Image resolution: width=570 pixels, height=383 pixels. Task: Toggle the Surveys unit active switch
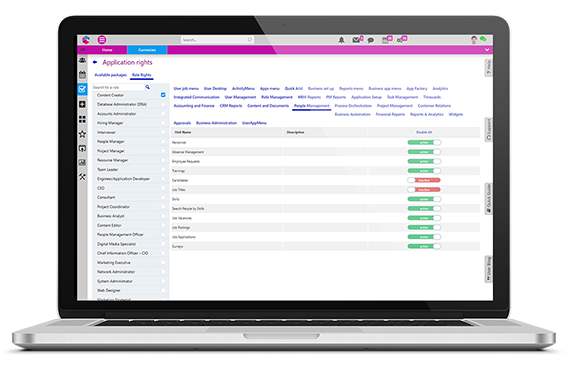click(424, 246)
